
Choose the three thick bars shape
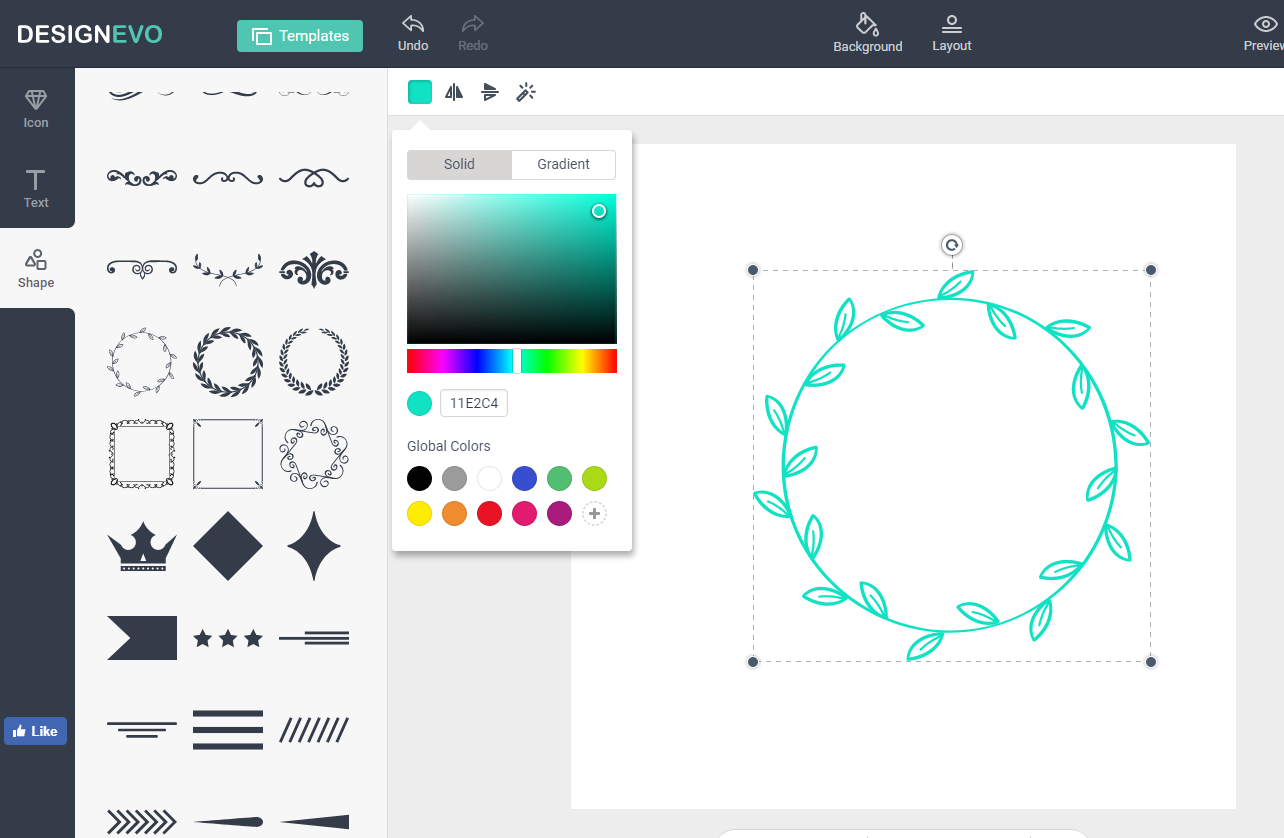[228, 730]
